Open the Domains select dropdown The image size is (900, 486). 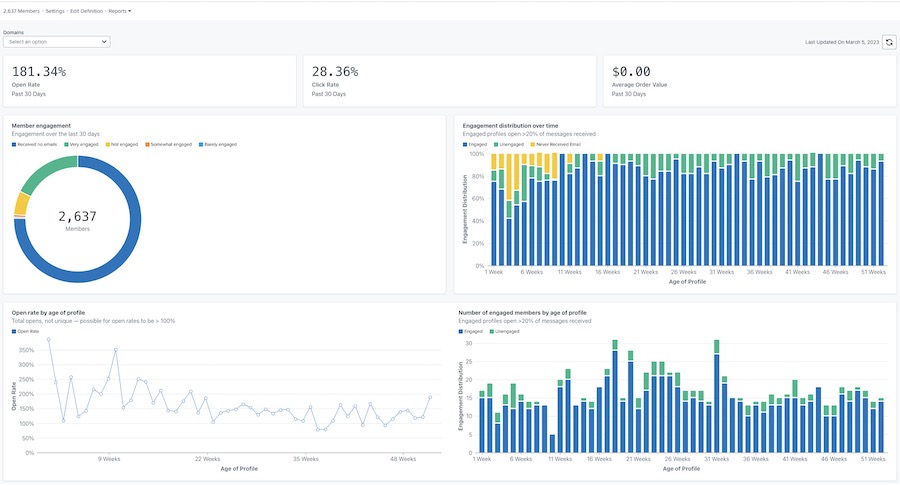click(x=57, y=42)
